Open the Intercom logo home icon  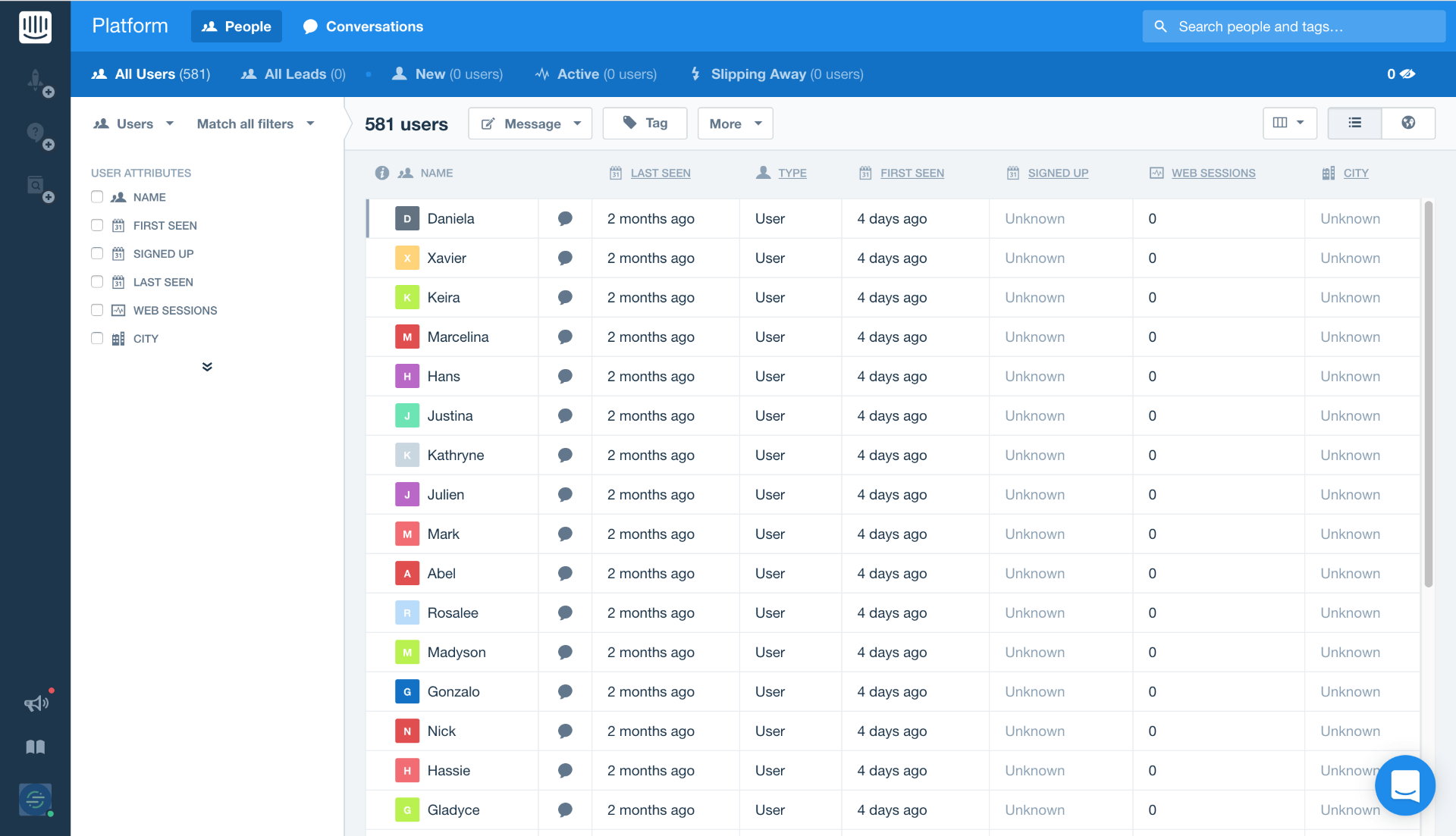35,27
